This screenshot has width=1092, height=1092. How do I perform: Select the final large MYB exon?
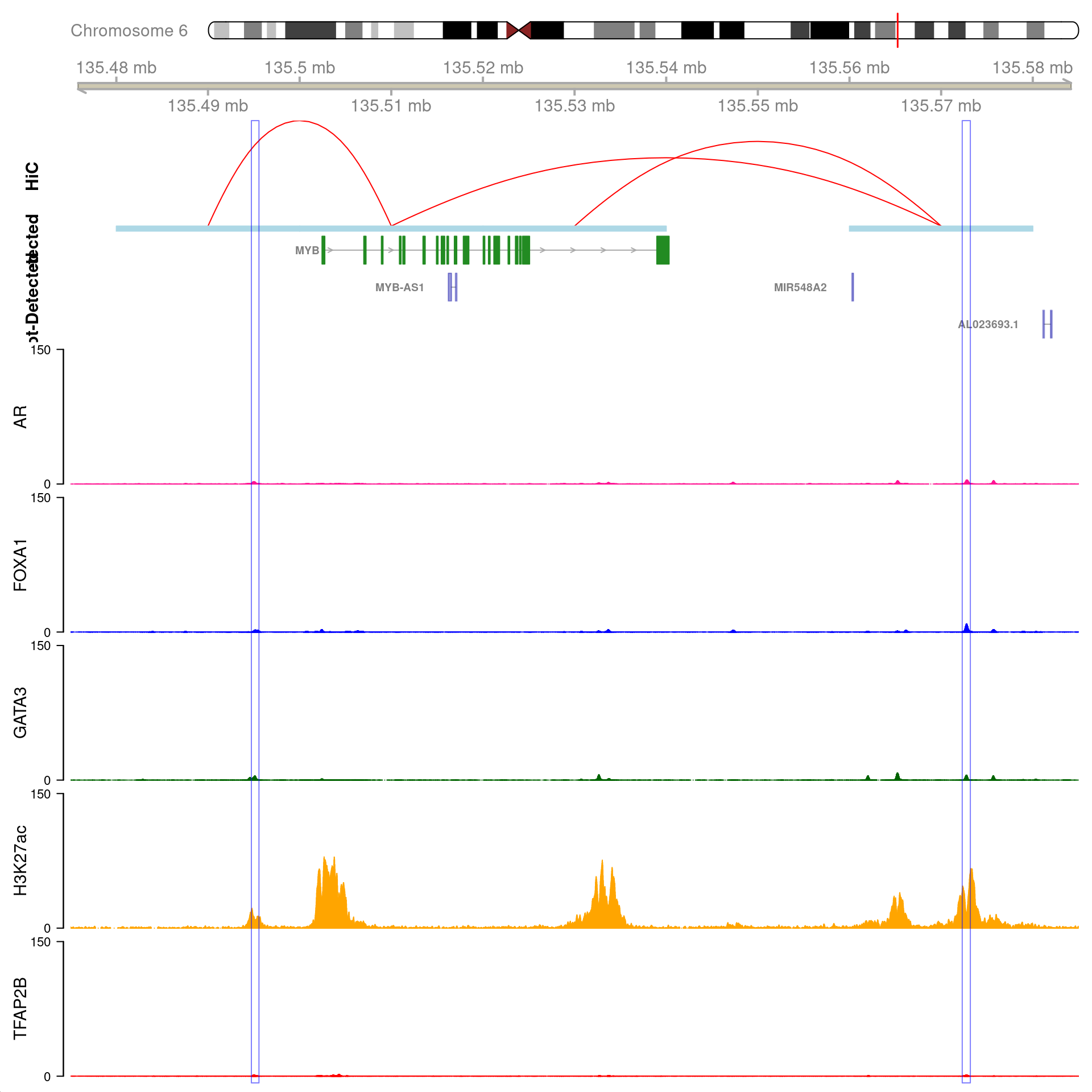click(x=661, y=250)
